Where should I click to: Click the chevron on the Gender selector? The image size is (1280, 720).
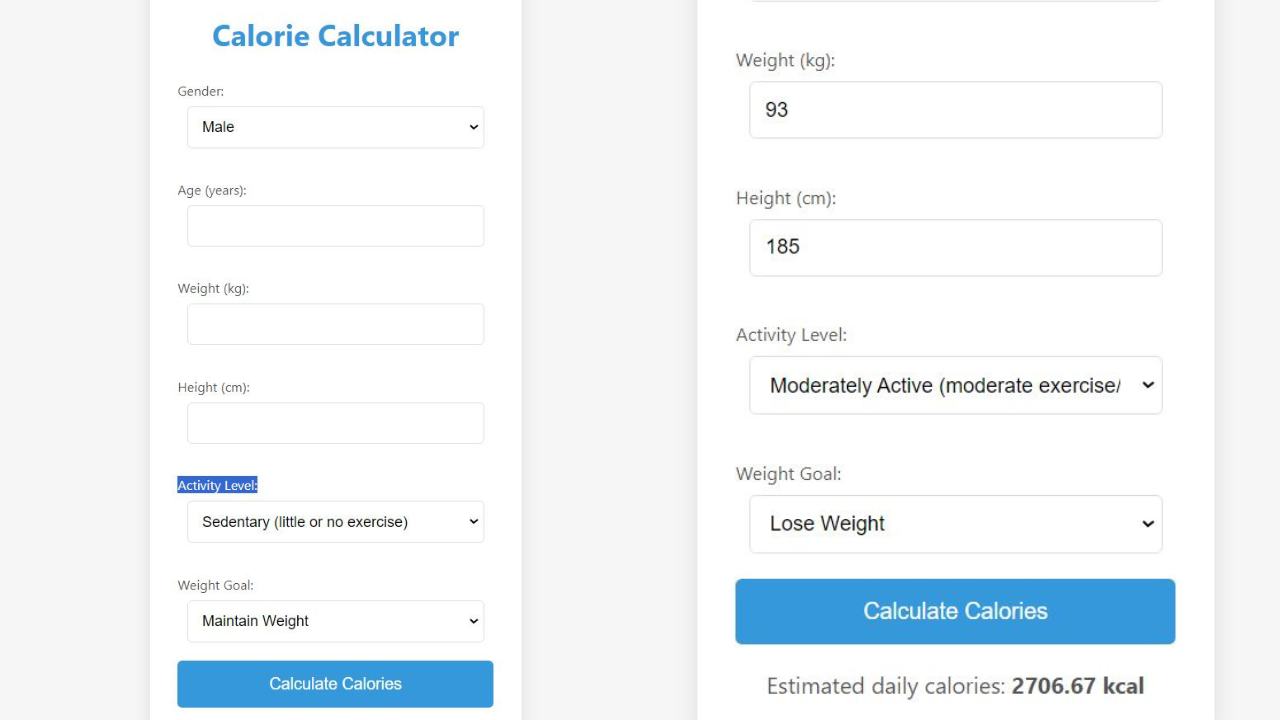pos(473,127)
